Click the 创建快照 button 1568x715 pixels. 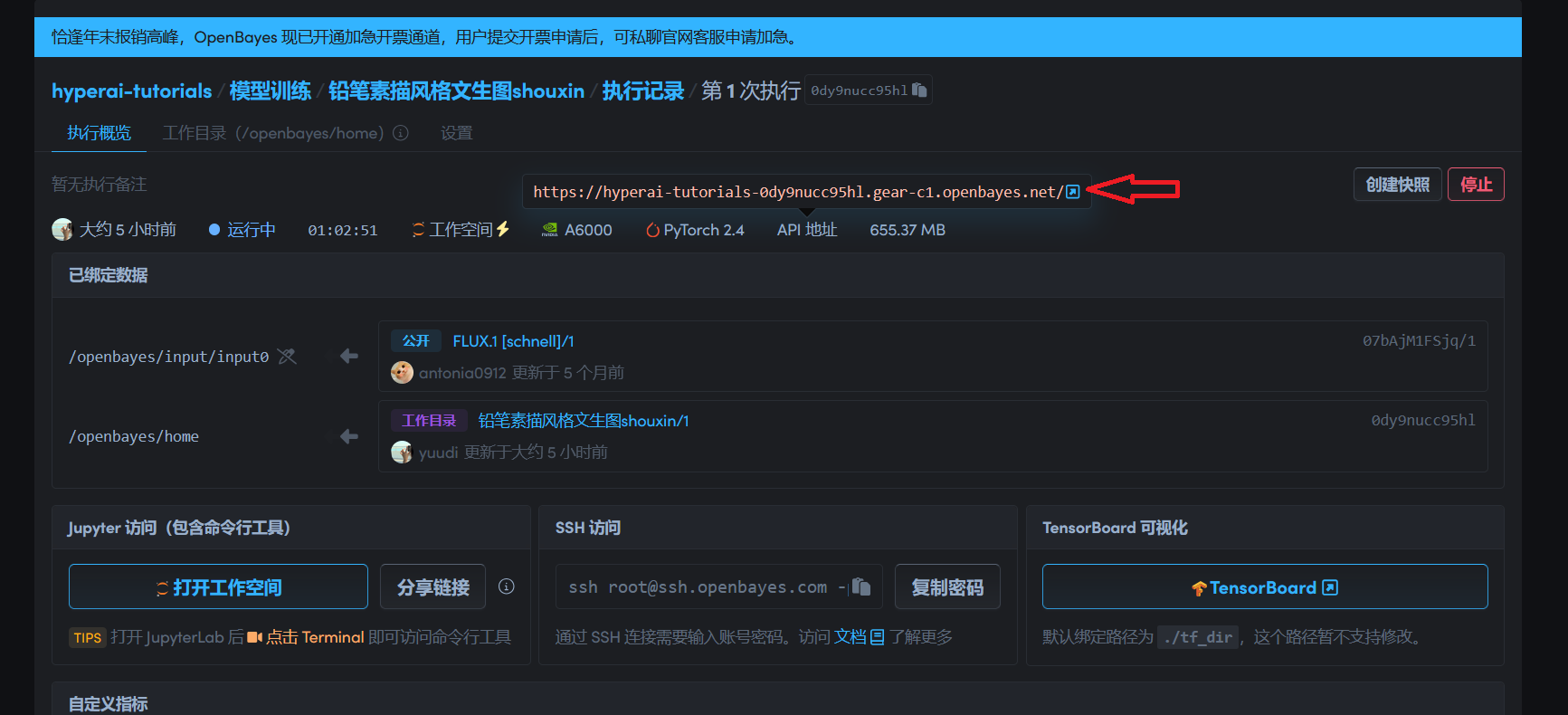coord(1397,185)
